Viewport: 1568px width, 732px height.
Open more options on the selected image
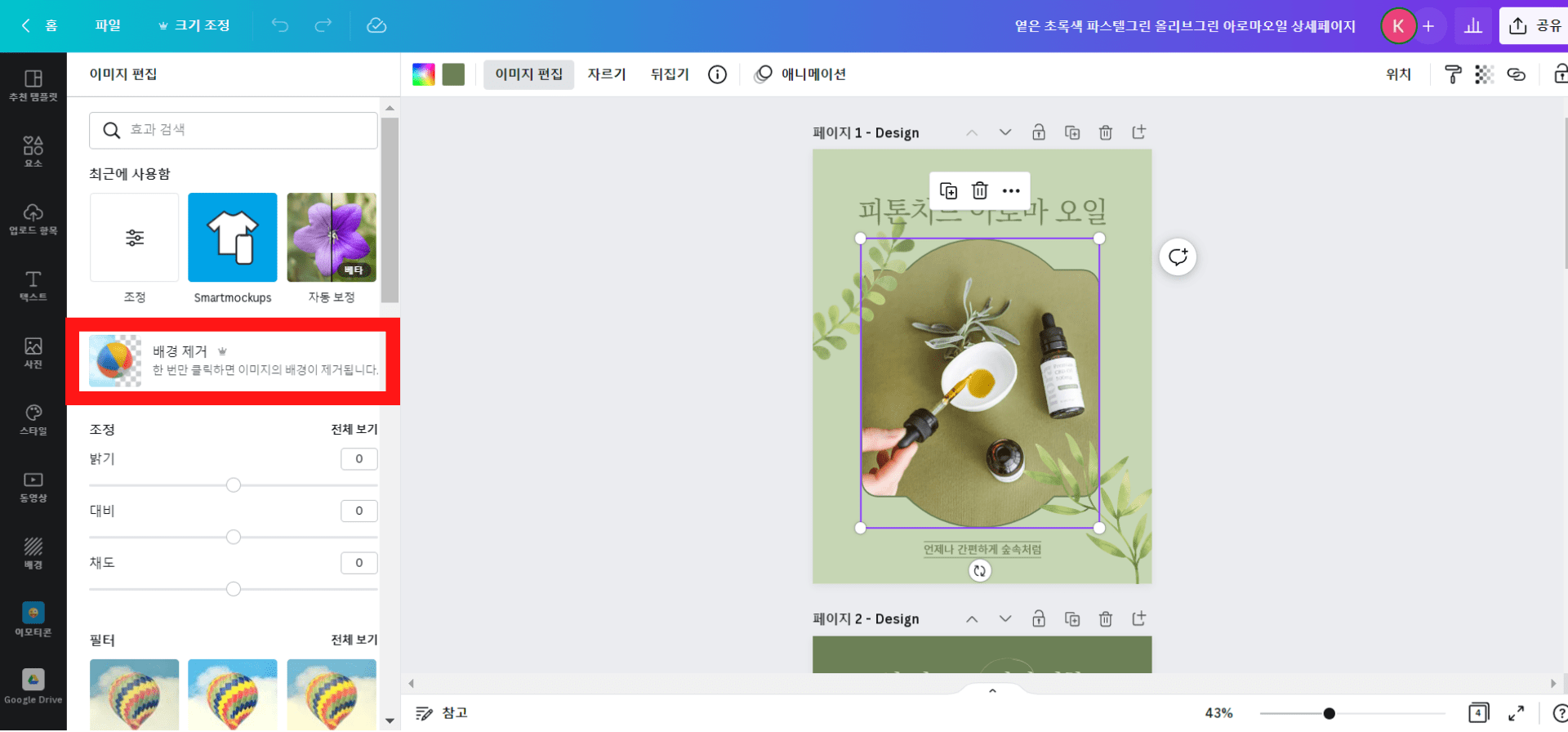coord(1011,191)
